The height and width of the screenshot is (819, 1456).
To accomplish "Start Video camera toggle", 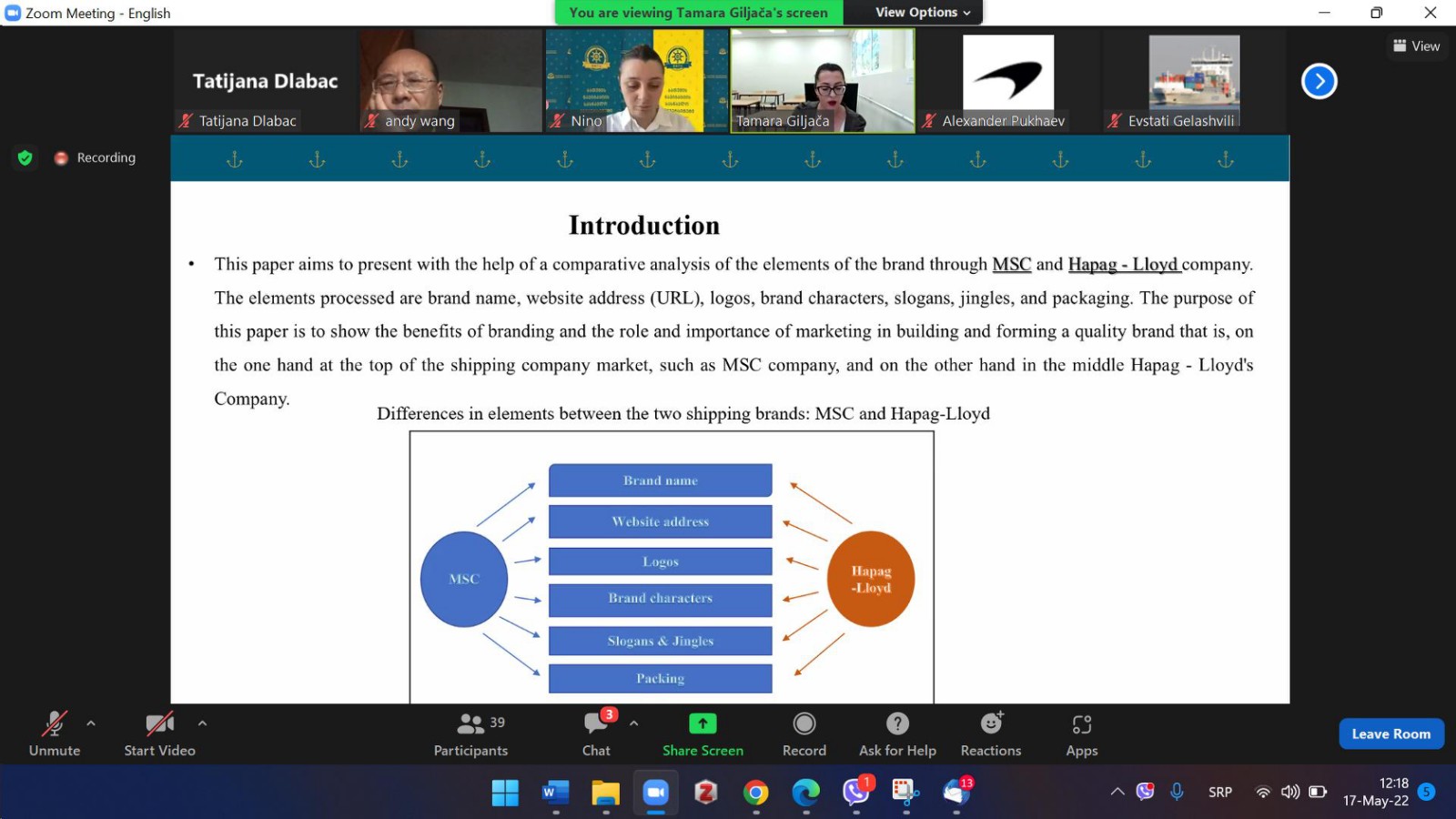I will (160, 734).
